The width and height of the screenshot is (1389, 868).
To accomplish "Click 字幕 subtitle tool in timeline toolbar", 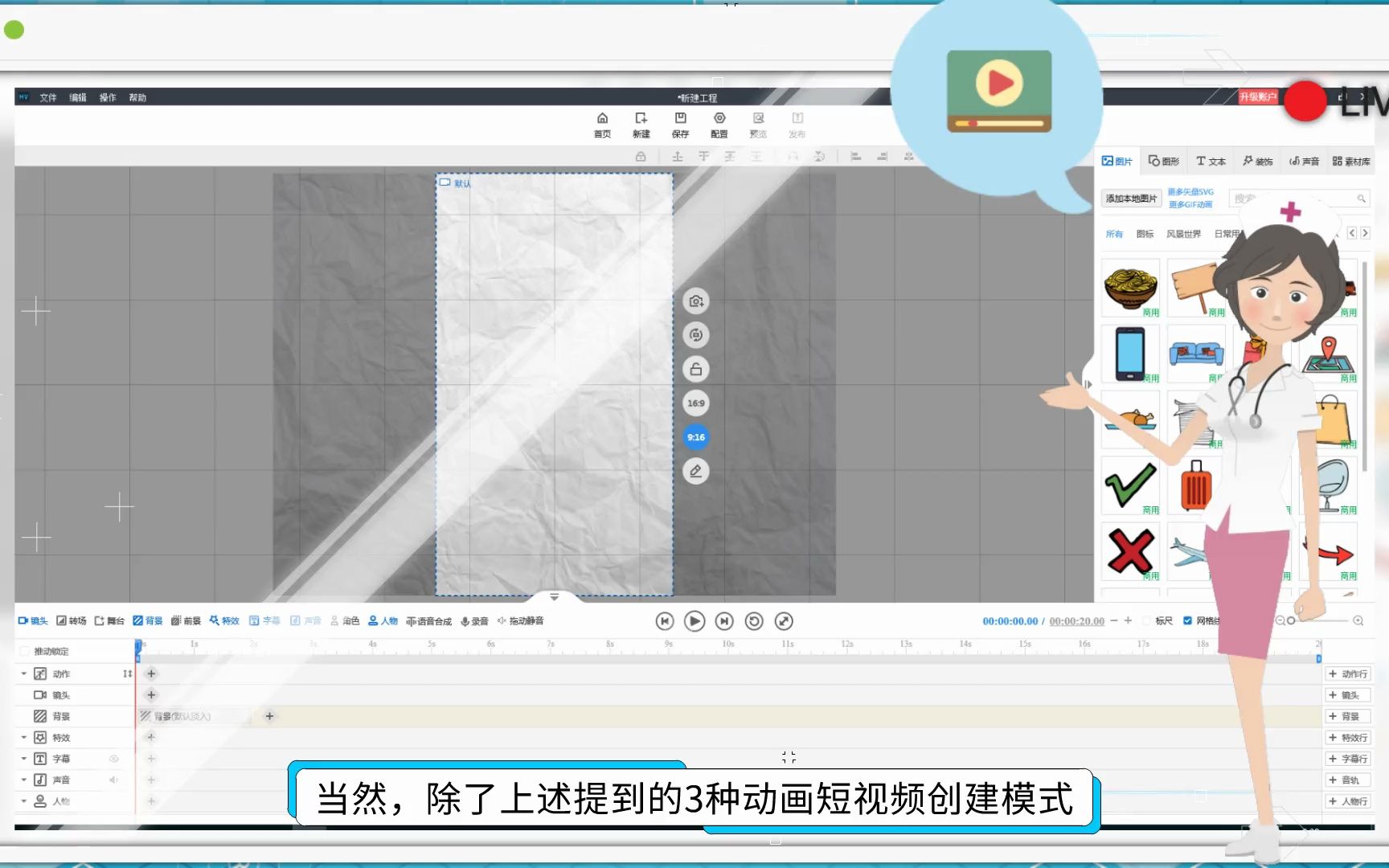I will (264, 620).
